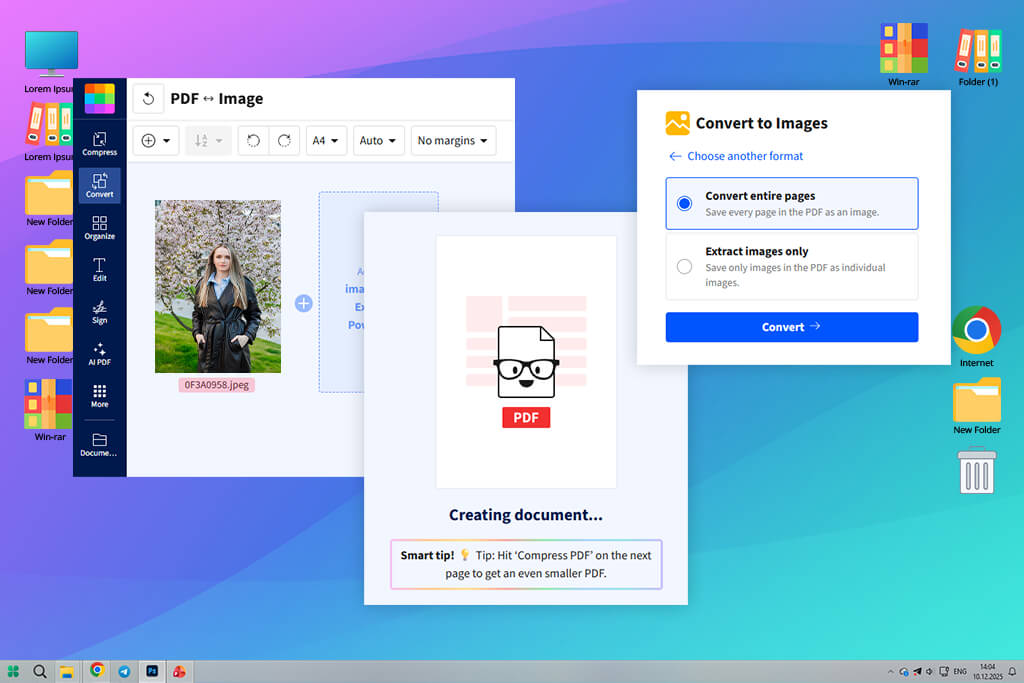1024x683 pixels.
Task: Open the Compress tool in sidebar
Action: point(99,144)
